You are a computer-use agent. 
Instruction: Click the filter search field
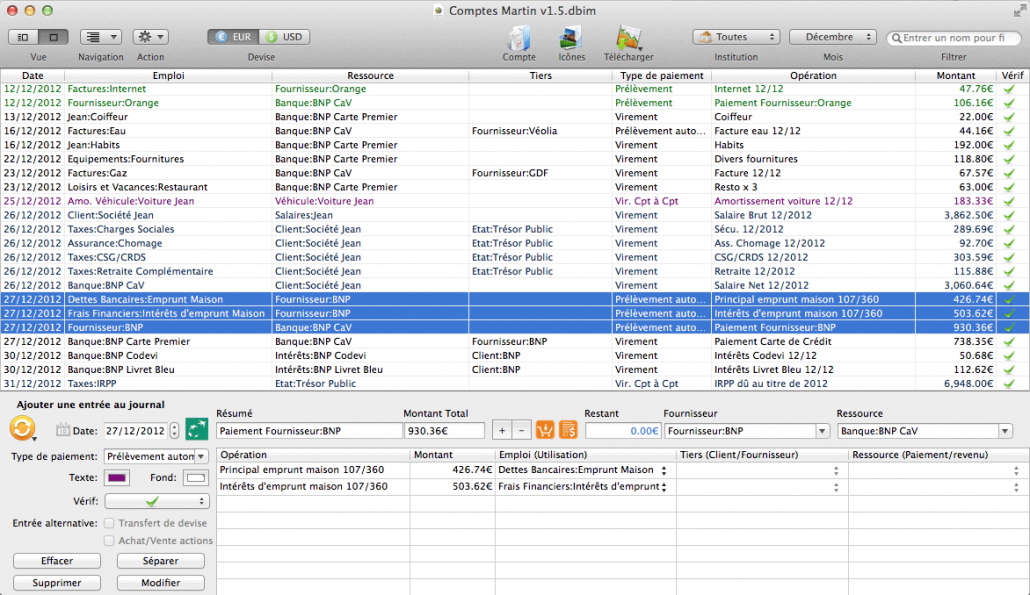pyautogui.click(x=954, y=38)
